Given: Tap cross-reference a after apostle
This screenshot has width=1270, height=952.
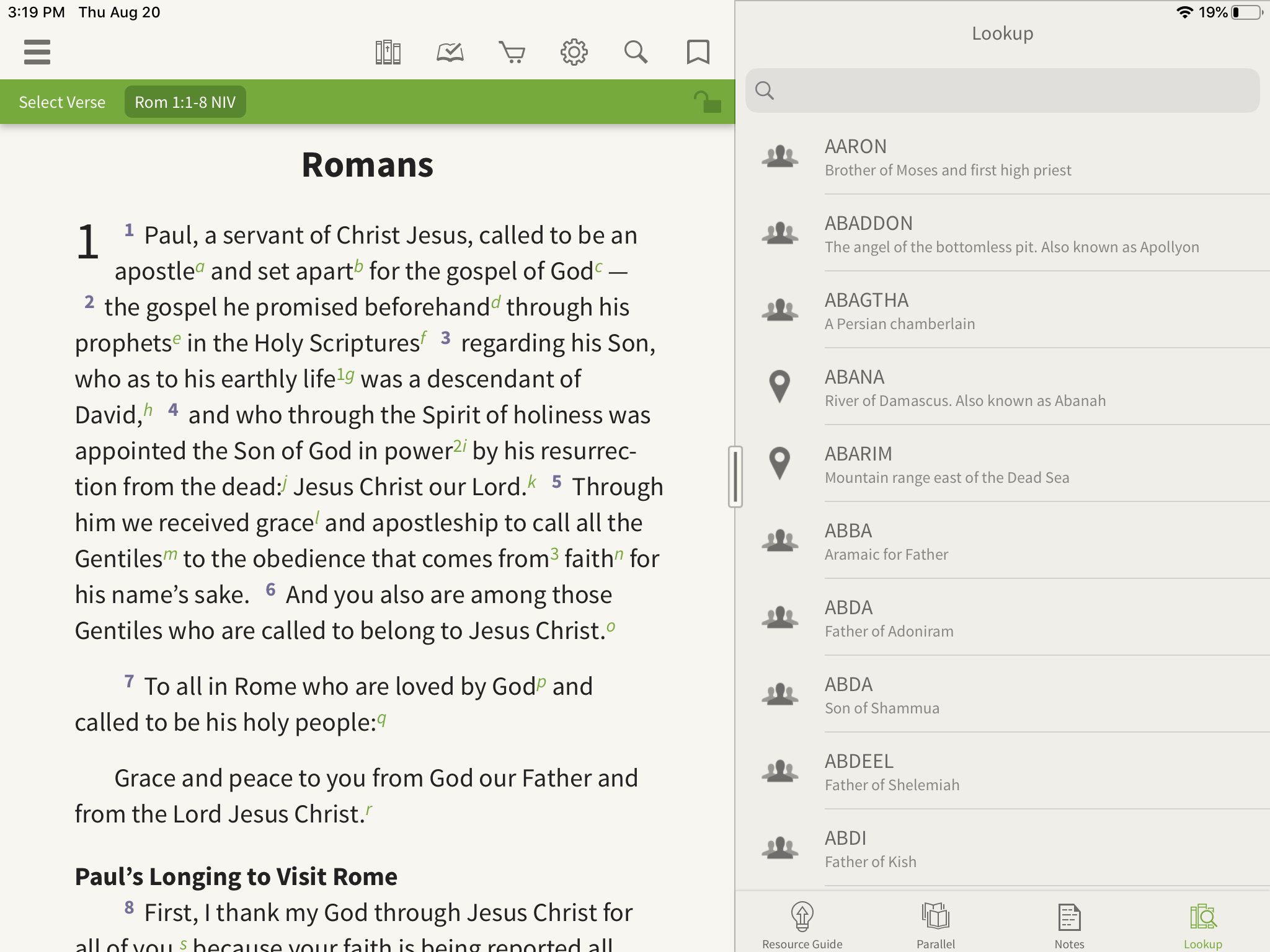Looking at the screenshot, I should coord(200,267).
